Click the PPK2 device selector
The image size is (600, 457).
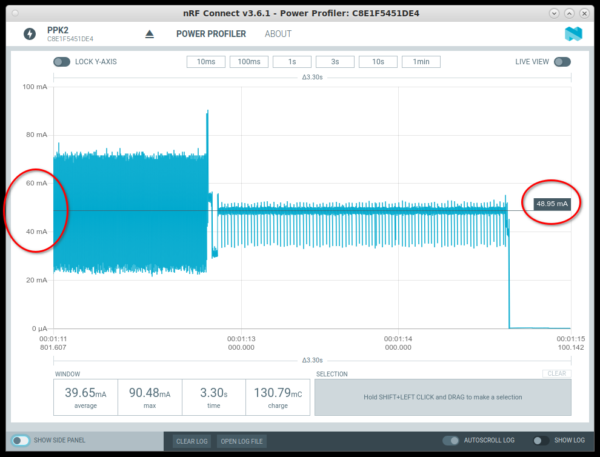[x=70, y=34]
